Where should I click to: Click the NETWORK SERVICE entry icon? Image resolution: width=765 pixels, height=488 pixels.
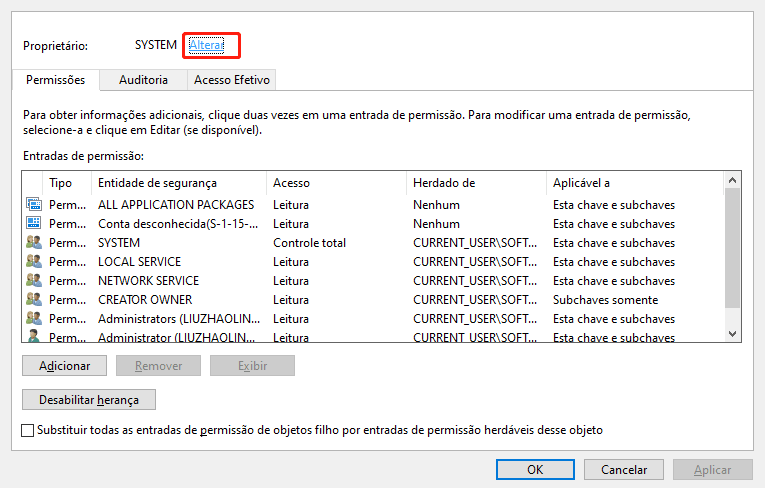pyautogui.click(x=34, y=281)
